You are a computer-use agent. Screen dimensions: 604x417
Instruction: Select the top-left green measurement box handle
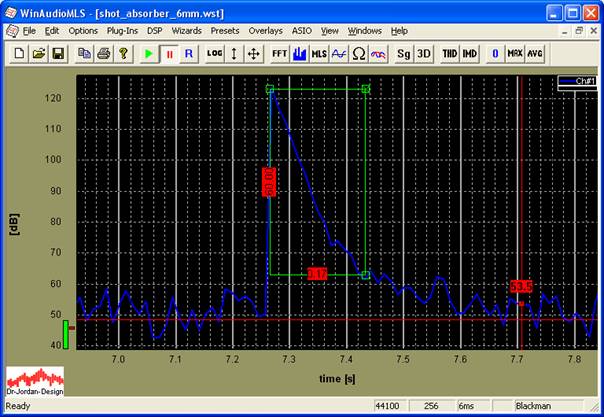point(270,89)
